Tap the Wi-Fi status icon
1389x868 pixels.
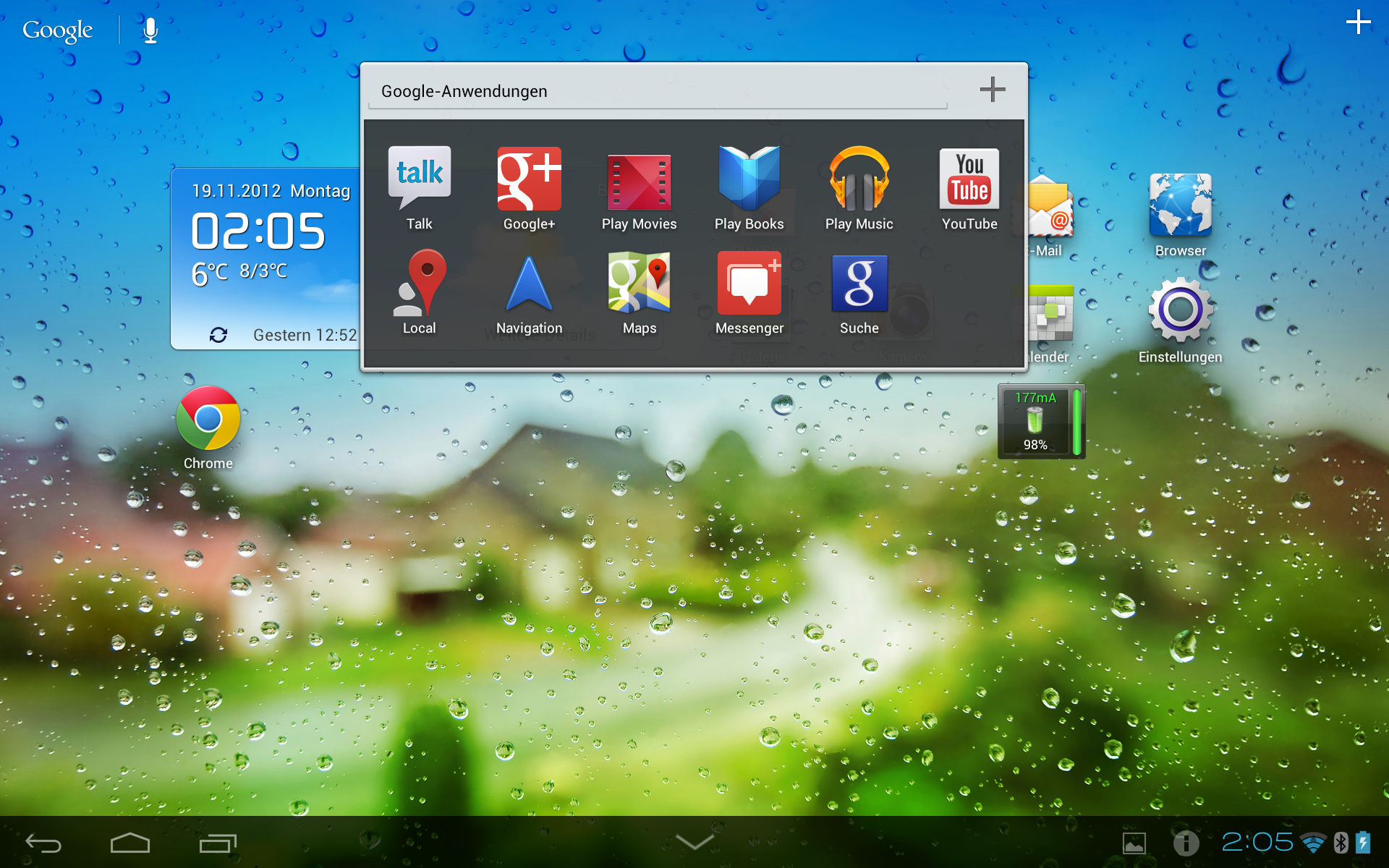(x=1312, y=843)
